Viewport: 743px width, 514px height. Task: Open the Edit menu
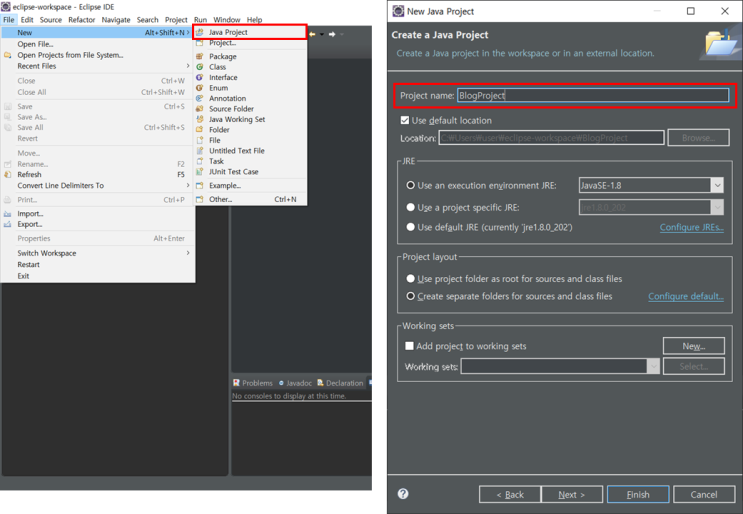tap(27, 19)
